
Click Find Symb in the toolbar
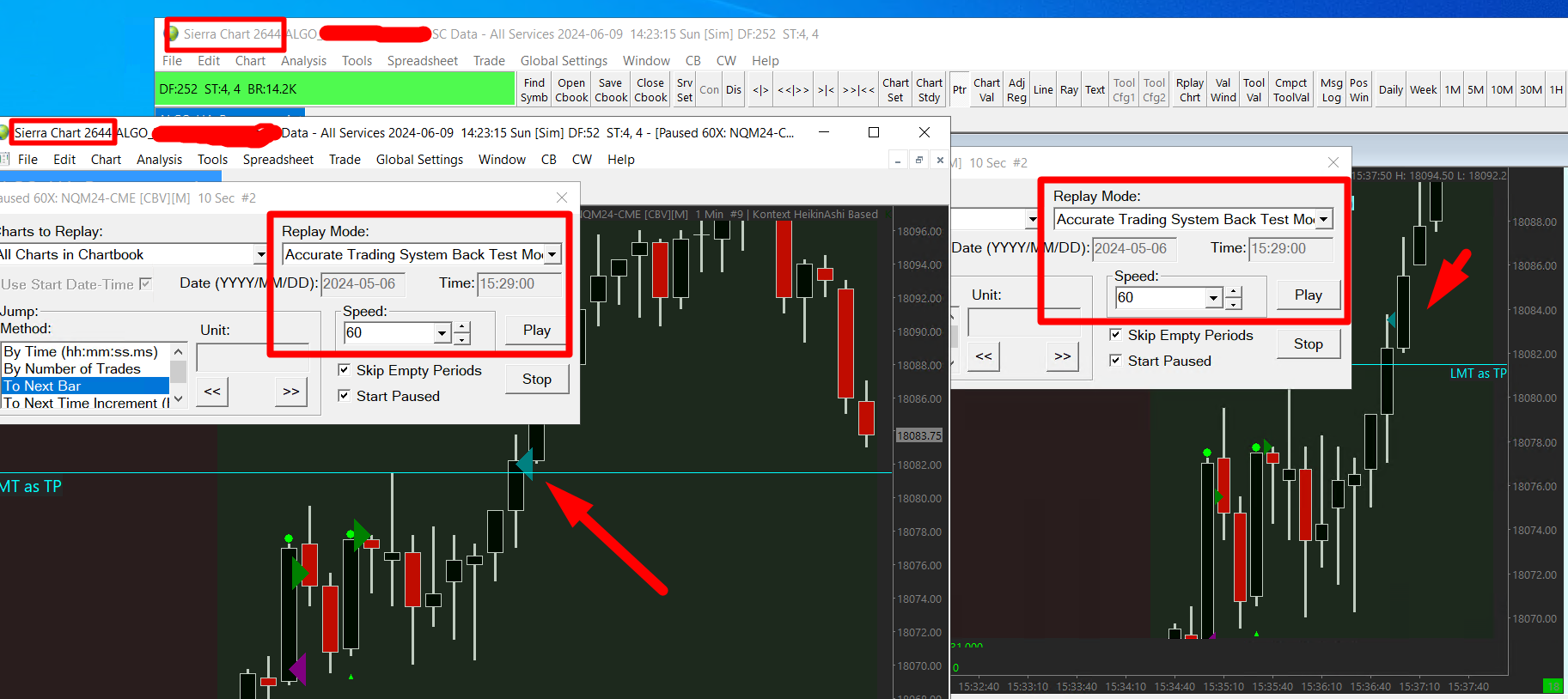pos(534,89)
